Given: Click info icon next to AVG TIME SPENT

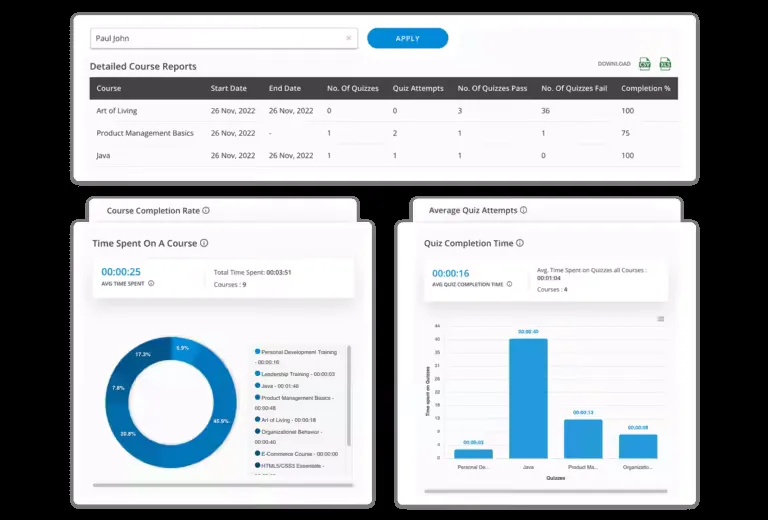Looking at the screenshot, I should tap(151, 284).
